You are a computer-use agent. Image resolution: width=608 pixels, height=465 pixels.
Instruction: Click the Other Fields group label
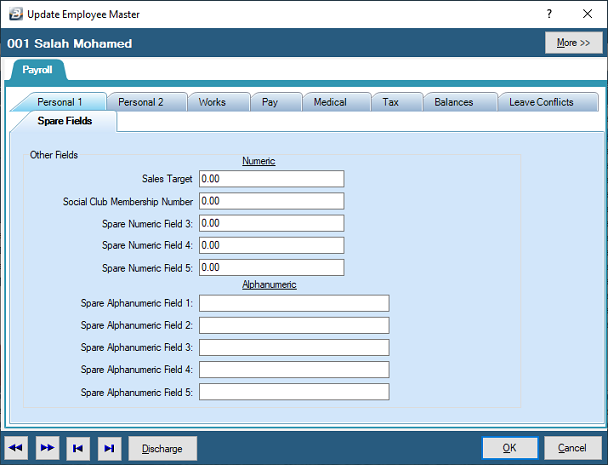pyautogui.click(x=54, y=155)
